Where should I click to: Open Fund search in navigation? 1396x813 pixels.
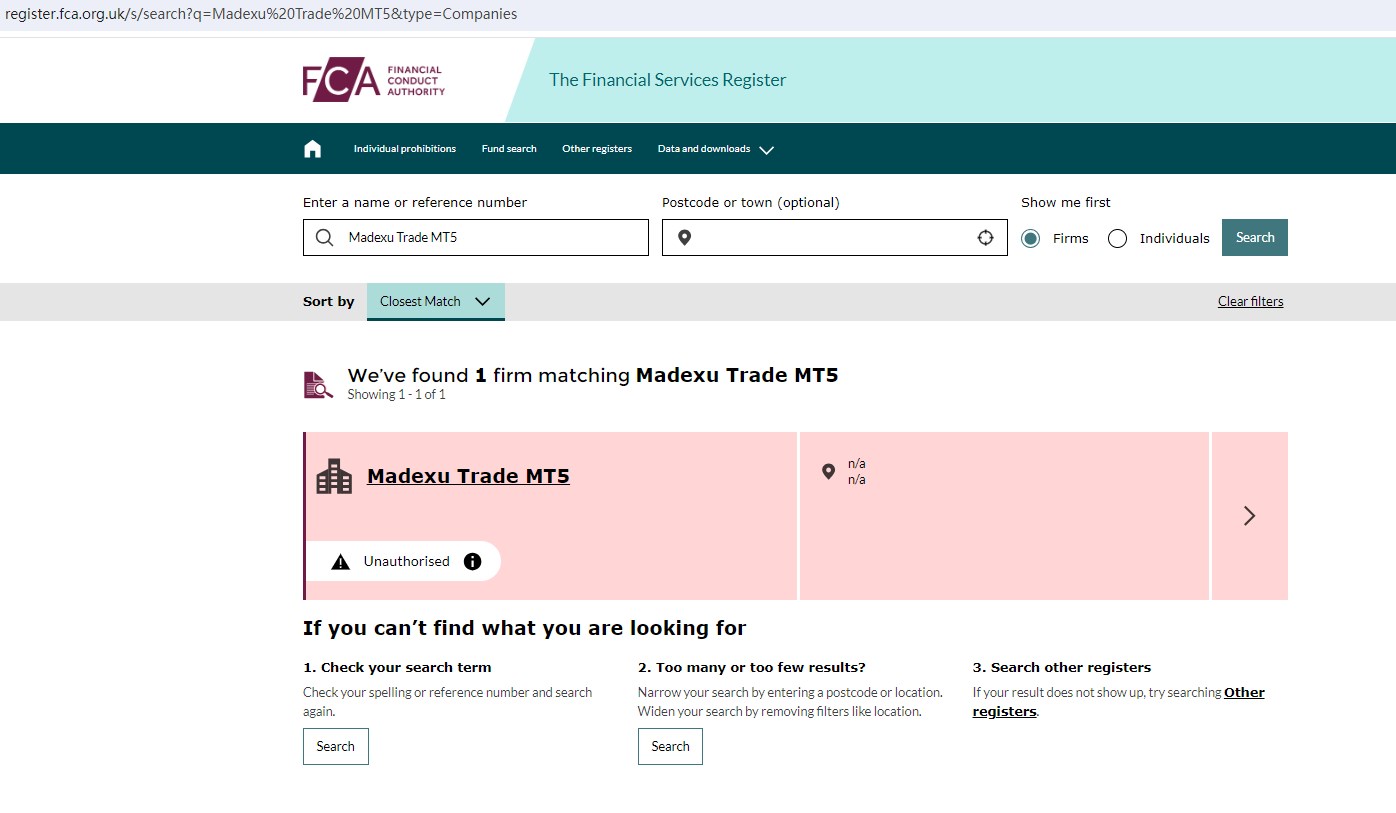[x=509, y=149]
